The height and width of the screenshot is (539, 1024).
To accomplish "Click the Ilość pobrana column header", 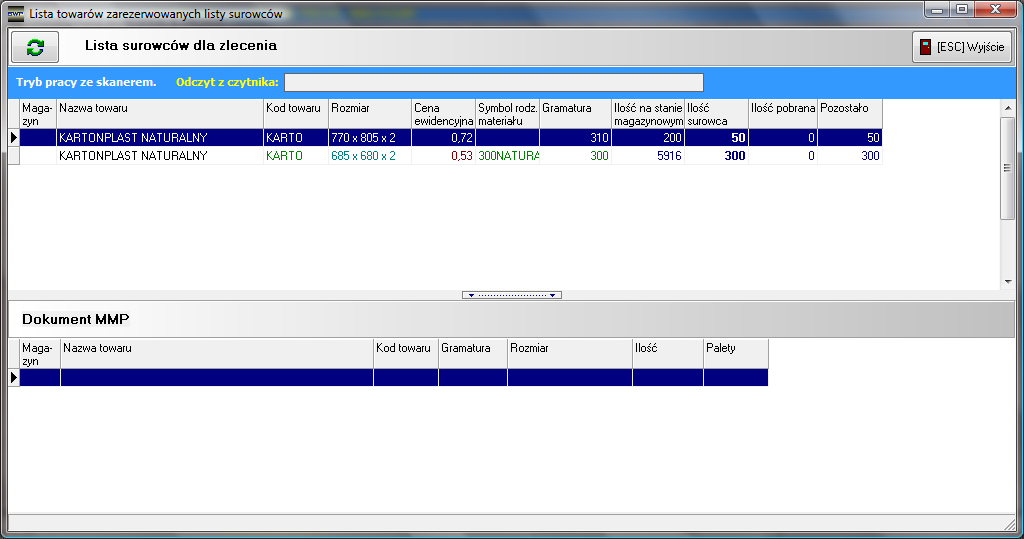I will [x=782, y=113].
